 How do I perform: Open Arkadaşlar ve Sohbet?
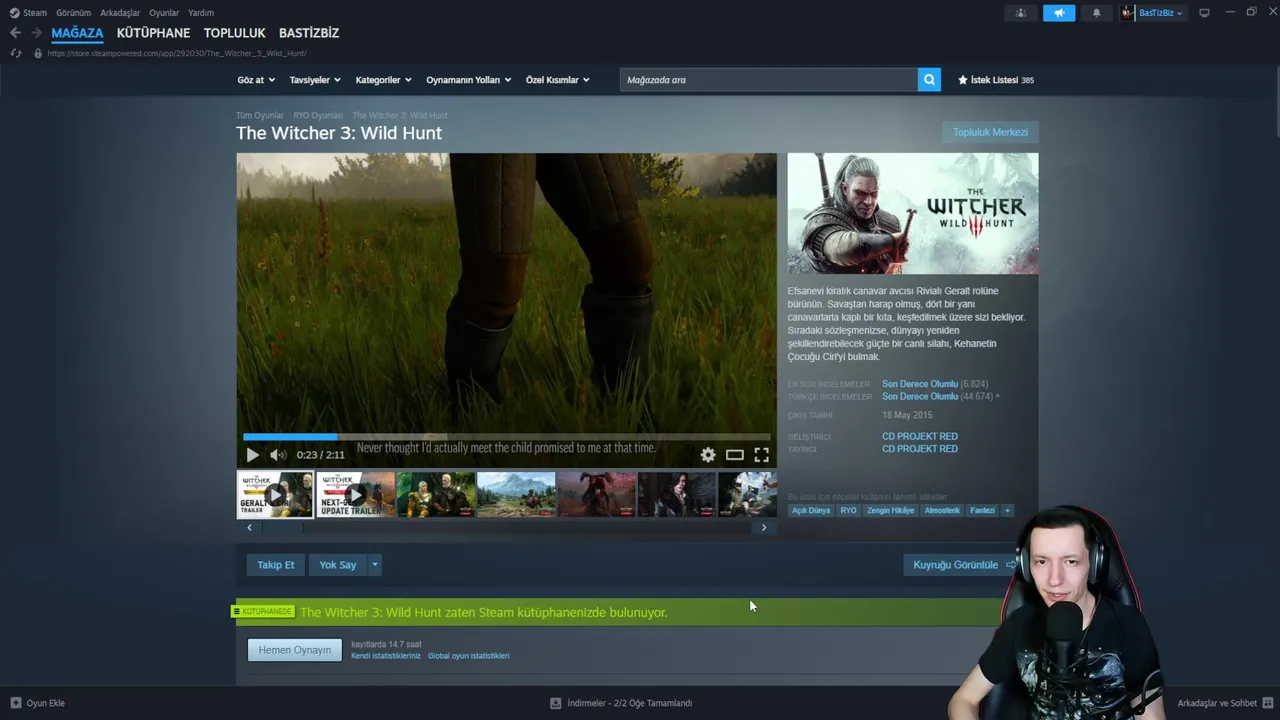point(1224,703)
